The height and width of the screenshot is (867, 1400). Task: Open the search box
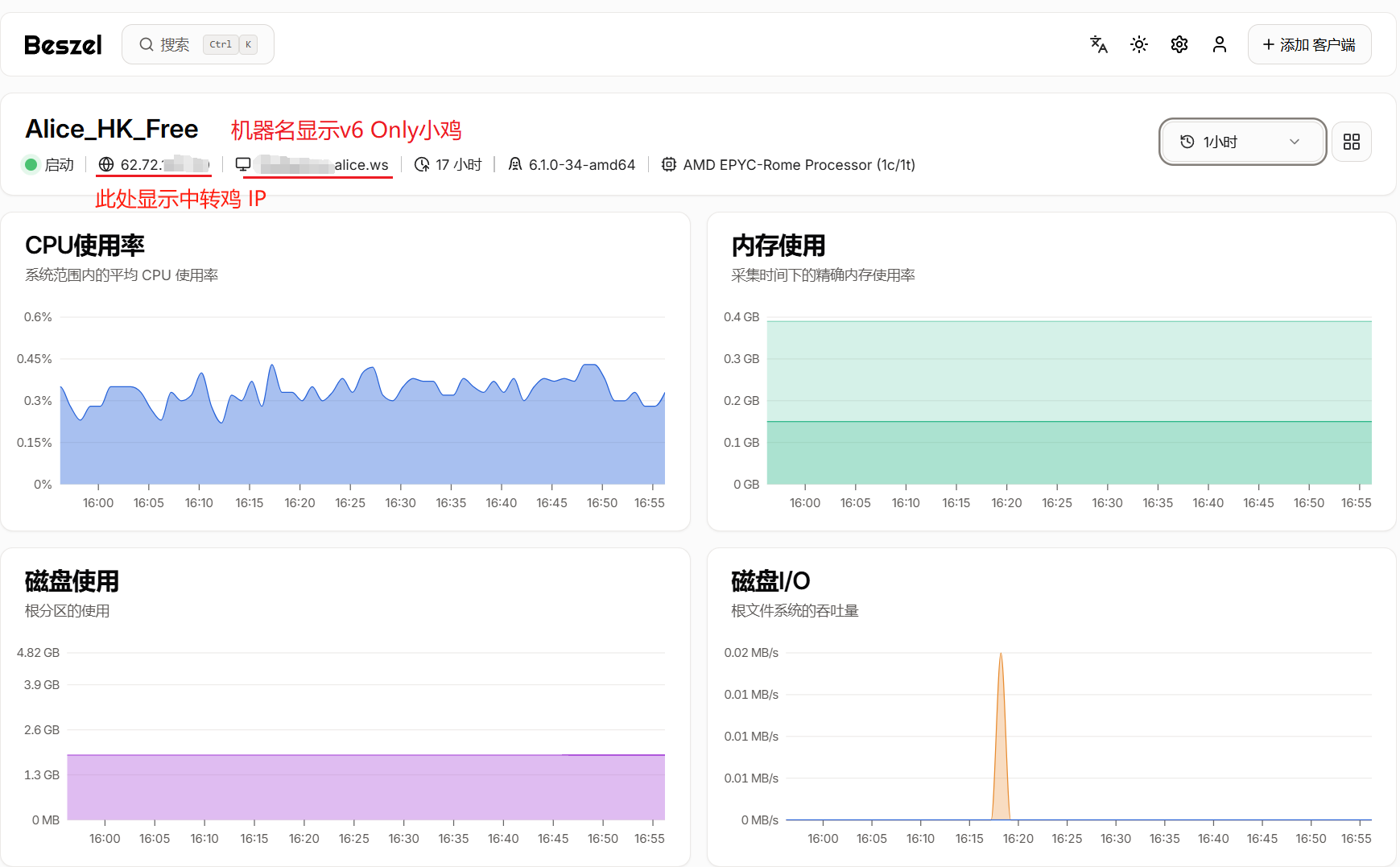pyautogui.click(x=198, y=44)
